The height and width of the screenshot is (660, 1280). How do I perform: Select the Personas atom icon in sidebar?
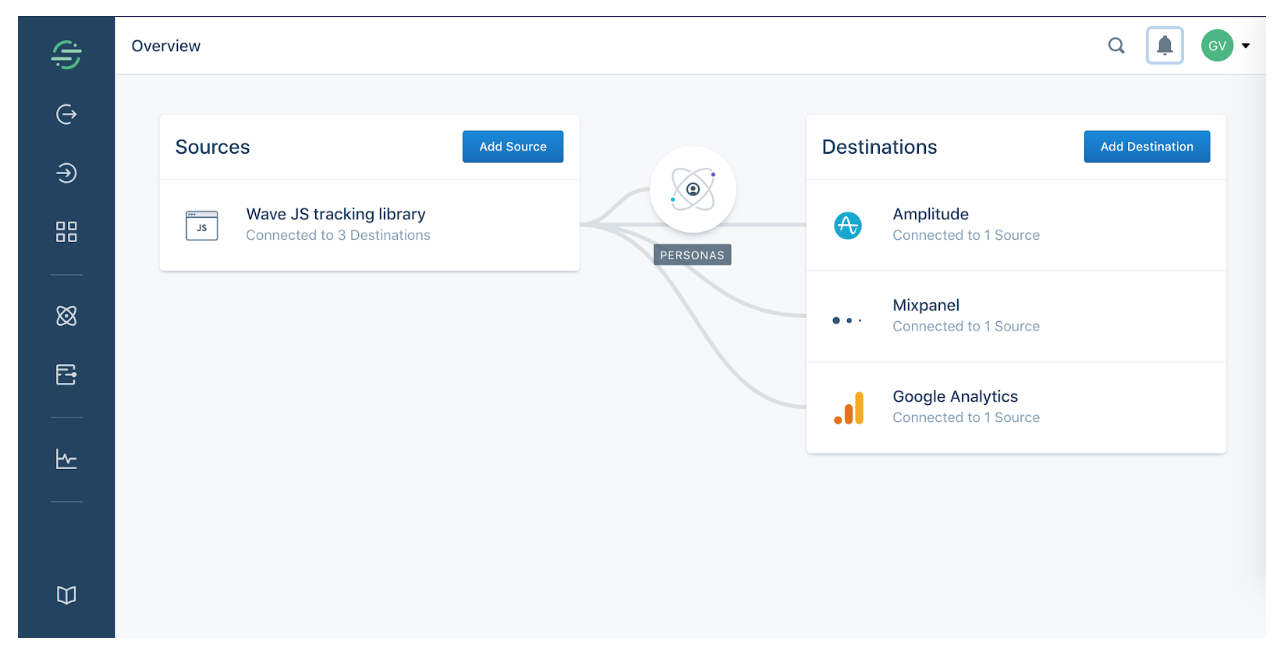click(x=66, y=316)
